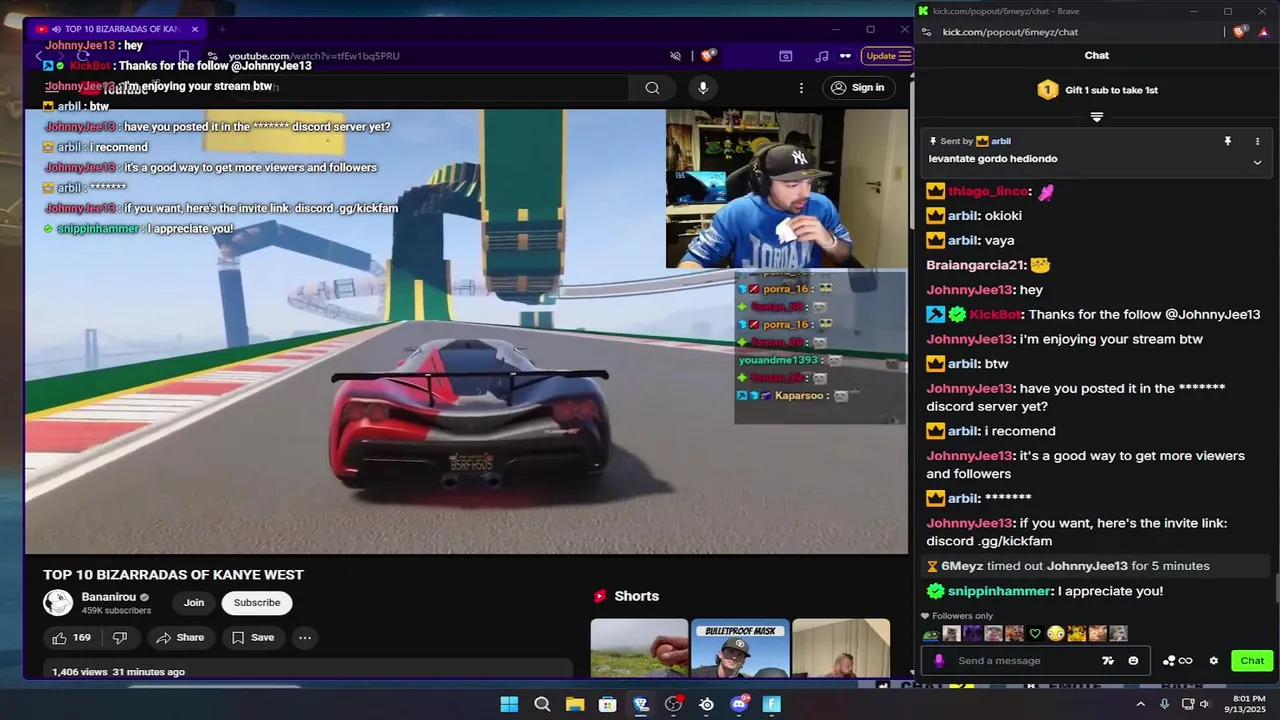Viewport: 1280px width, 720px height.
Task: Expand pinned message chevron
Action: point(1257,162)
